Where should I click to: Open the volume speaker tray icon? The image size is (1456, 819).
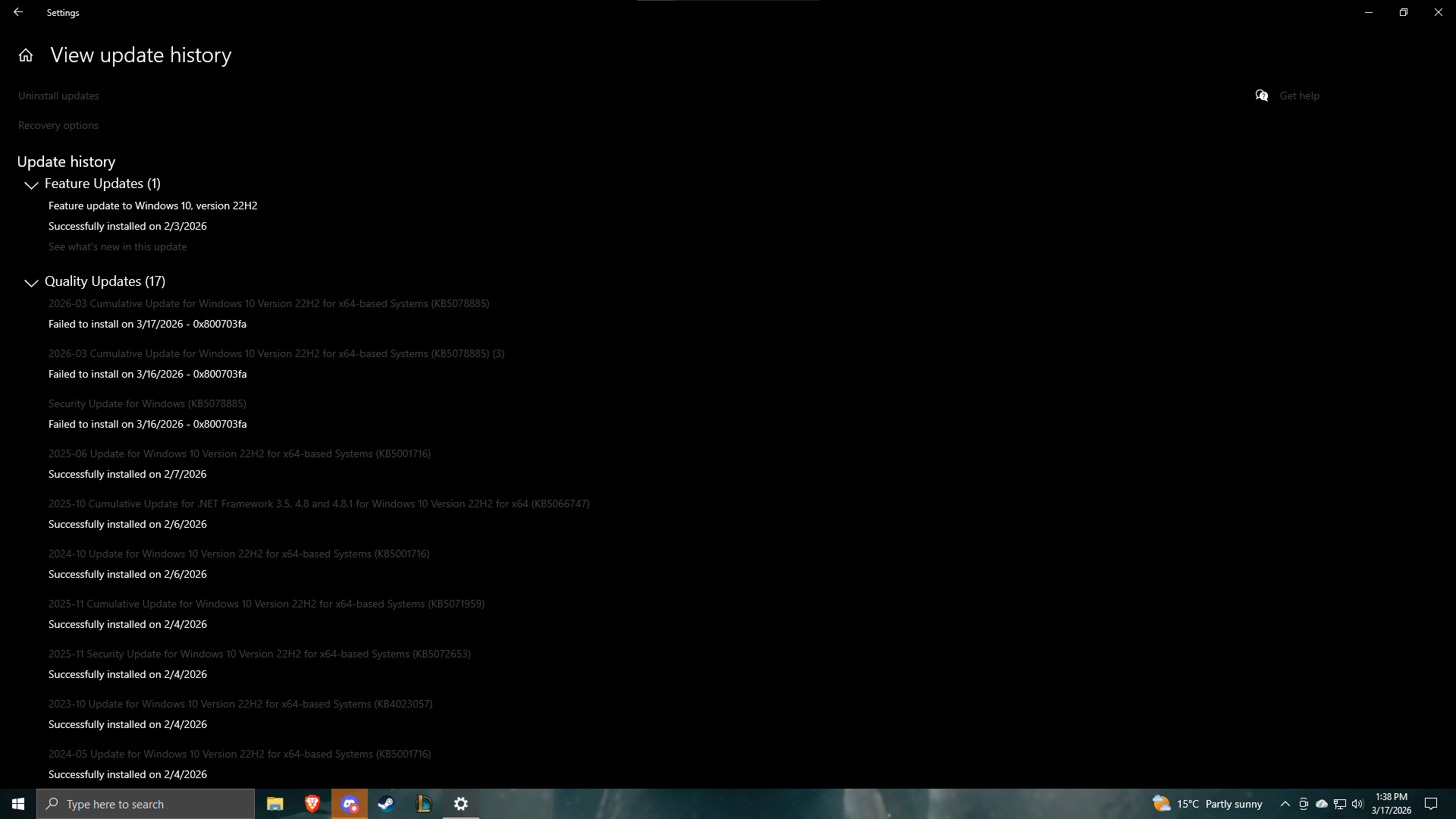pyautogui.click(x=1357, y=804)
